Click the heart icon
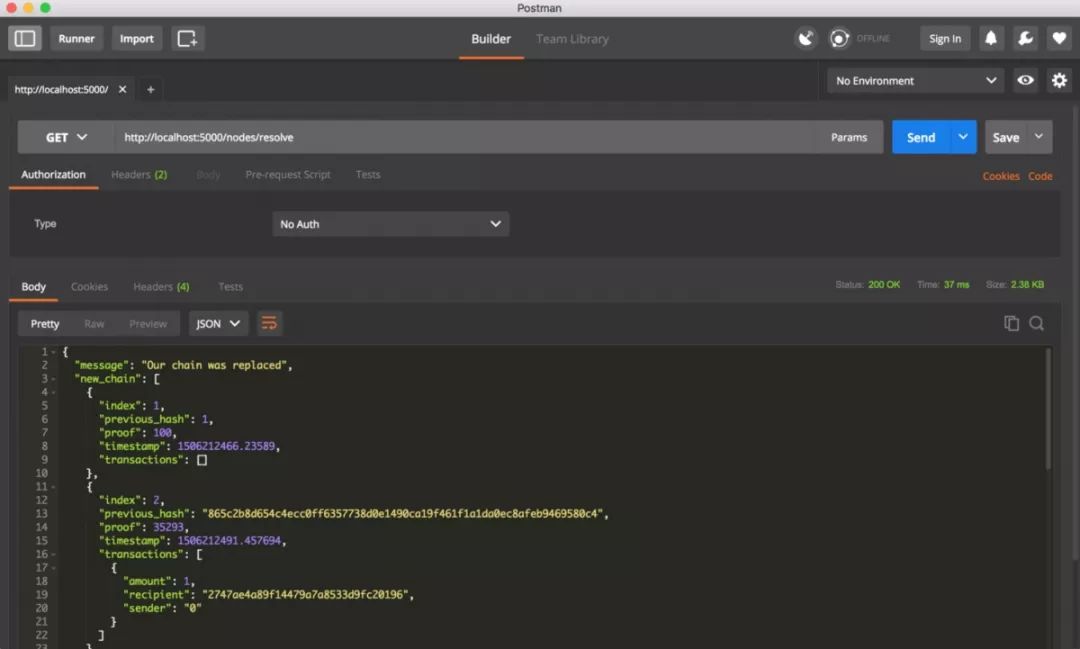The width and height of the screenshot is (1080, 649). coord(1059,39)
